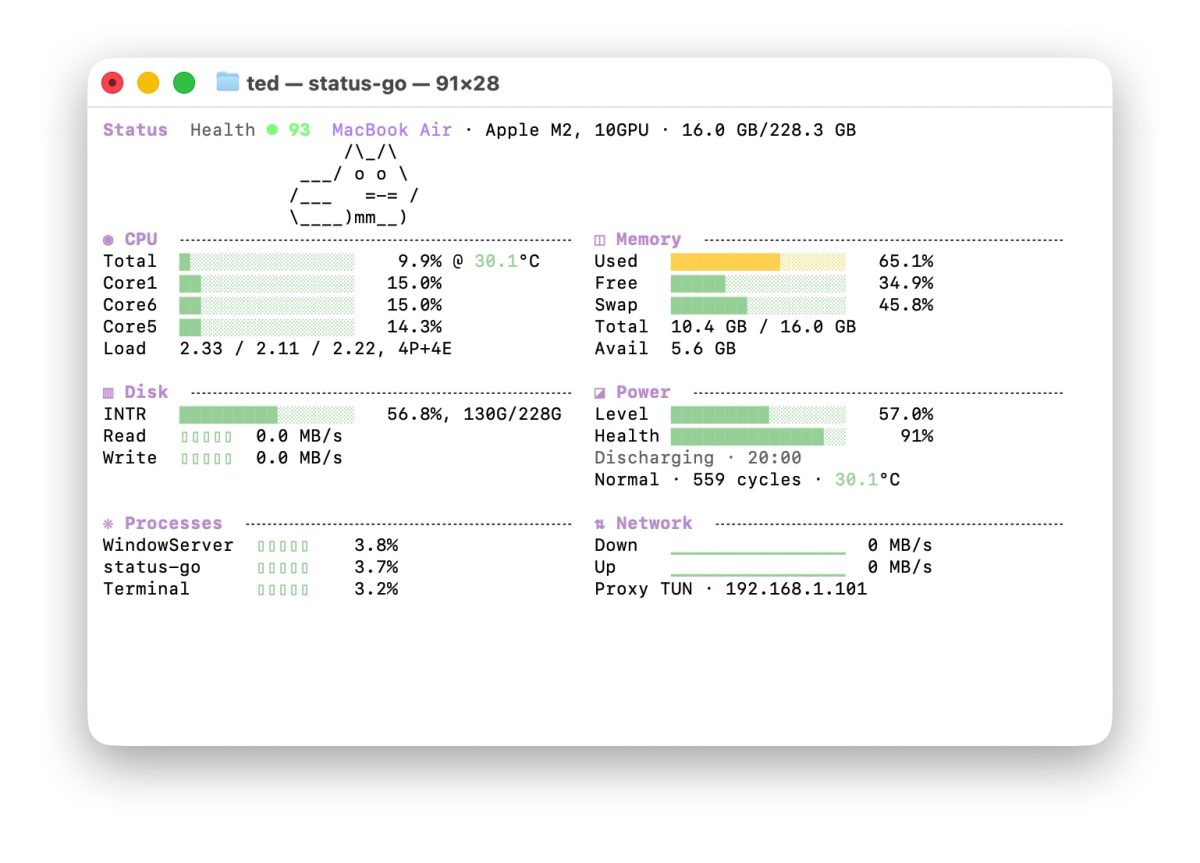Click the Memory Free bar
Viewport: 1200px width, 863px height.
(759, 283)
